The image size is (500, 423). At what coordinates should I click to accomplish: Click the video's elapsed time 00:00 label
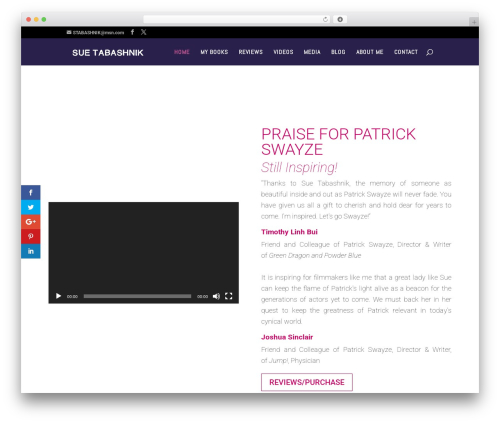point(72,296)
